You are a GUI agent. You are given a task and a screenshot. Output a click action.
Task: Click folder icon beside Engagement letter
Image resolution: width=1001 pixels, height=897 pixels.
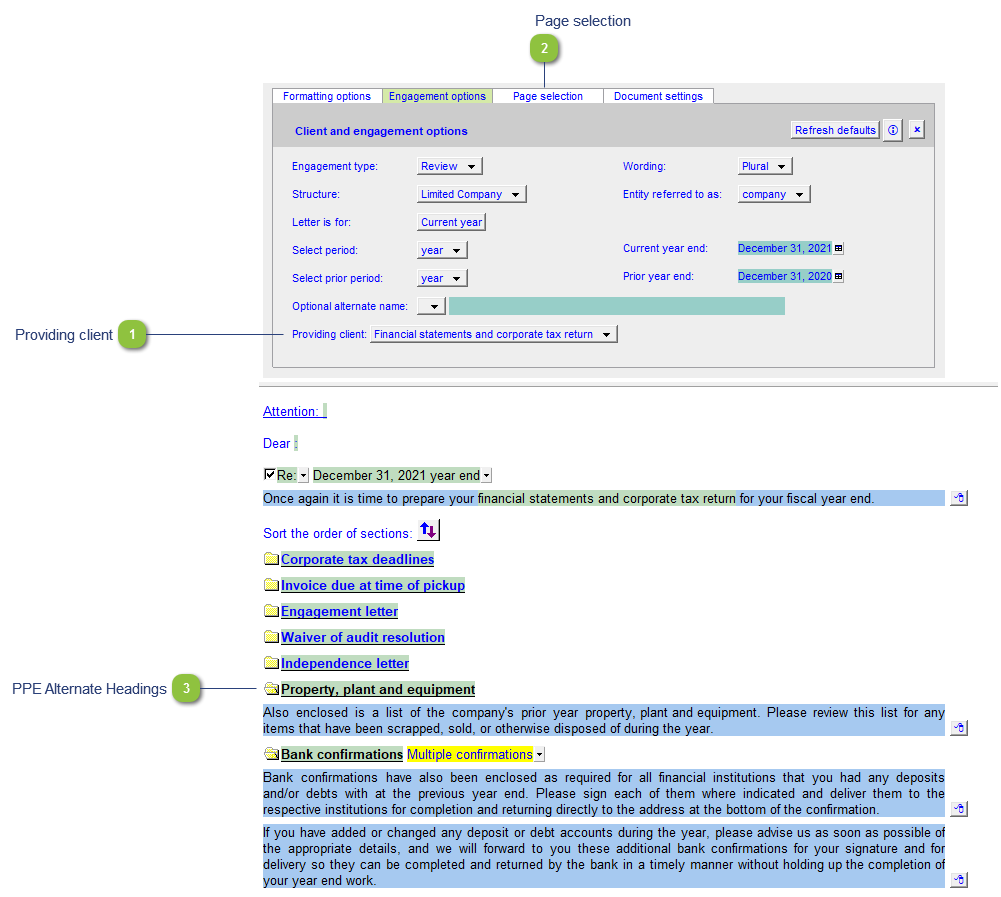271,612
